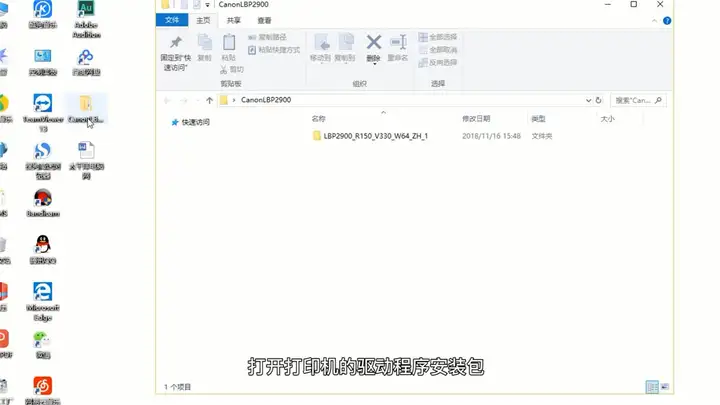Refresh the CanonLBP2900 folder view
This screenshot has width=720, height=405.
click(598, 100)
